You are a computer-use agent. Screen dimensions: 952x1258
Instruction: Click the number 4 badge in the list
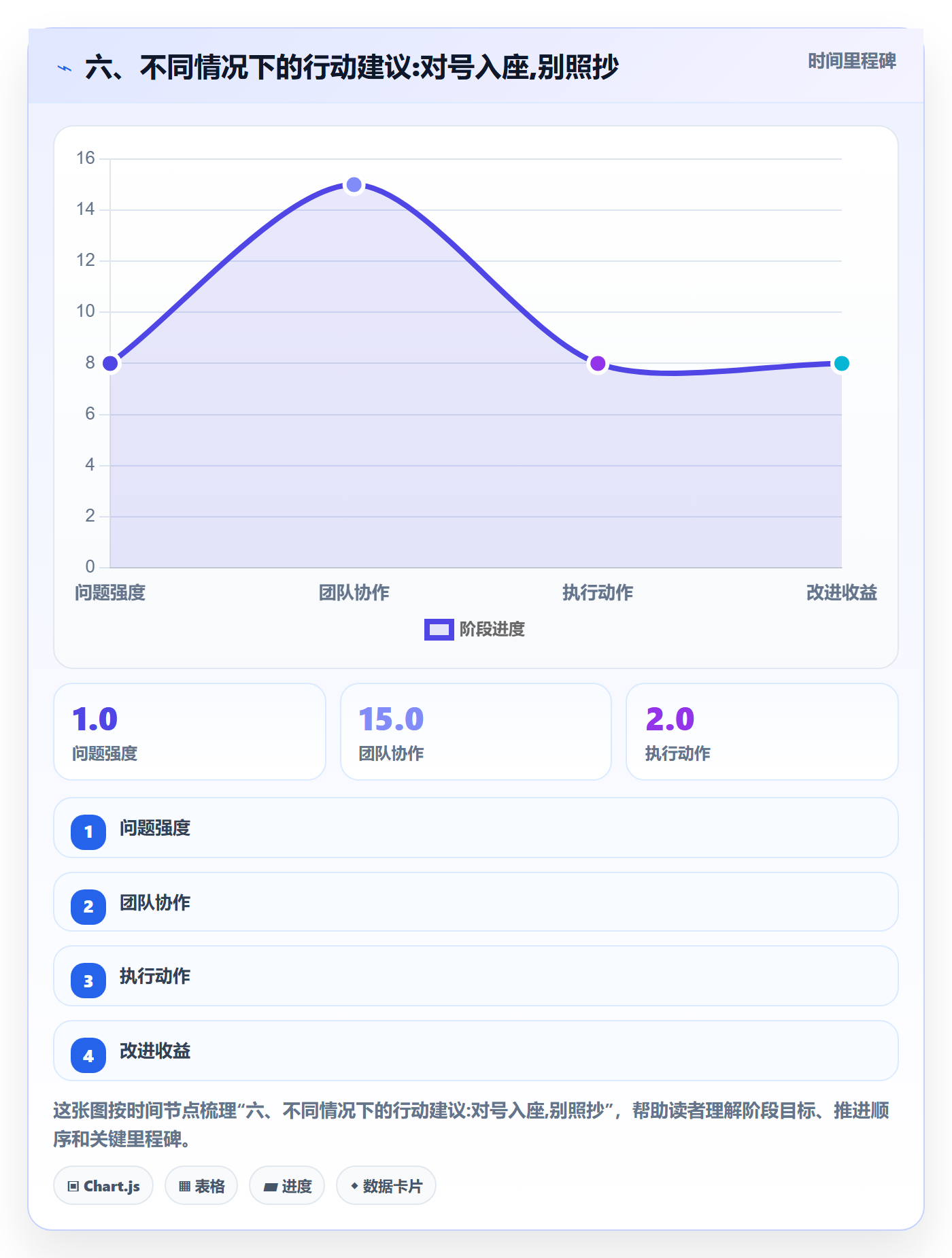point(88,1055)
